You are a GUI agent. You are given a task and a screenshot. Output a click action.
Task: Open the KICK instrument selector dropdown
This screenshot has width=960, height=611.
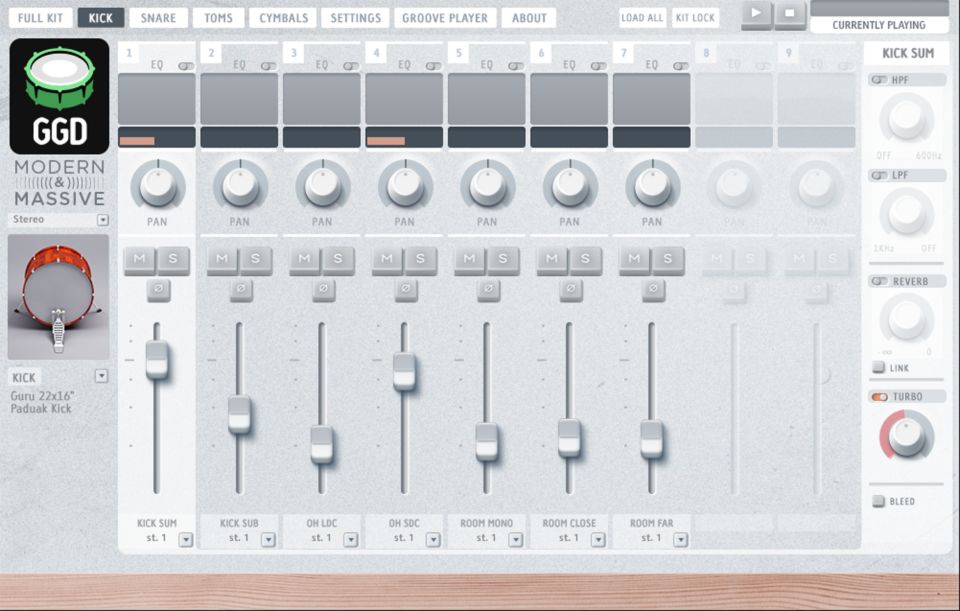click(101, 377)
